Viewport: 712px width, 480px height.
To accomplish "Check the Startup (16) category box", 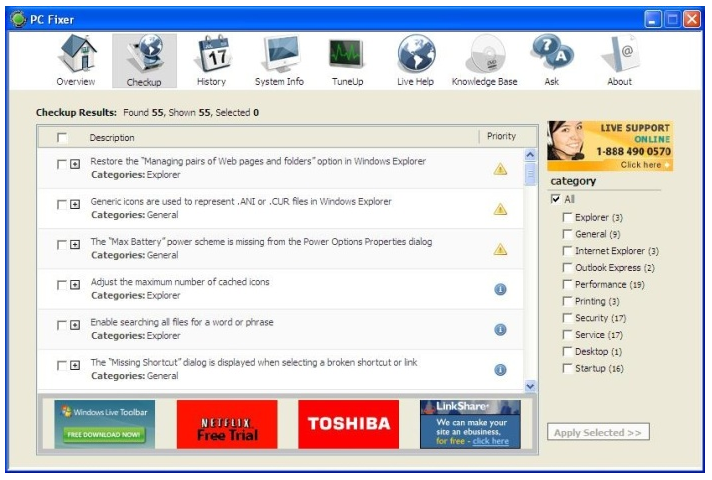I will 567,368.
